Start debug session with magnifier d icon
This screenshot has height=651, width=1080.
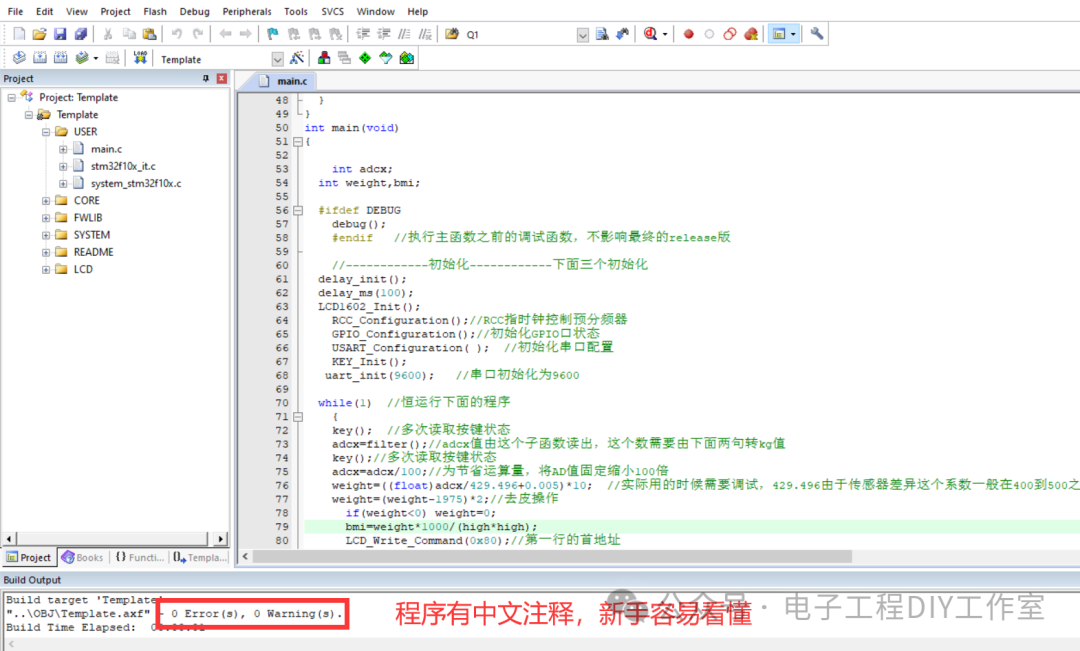[x=650, y=34]
